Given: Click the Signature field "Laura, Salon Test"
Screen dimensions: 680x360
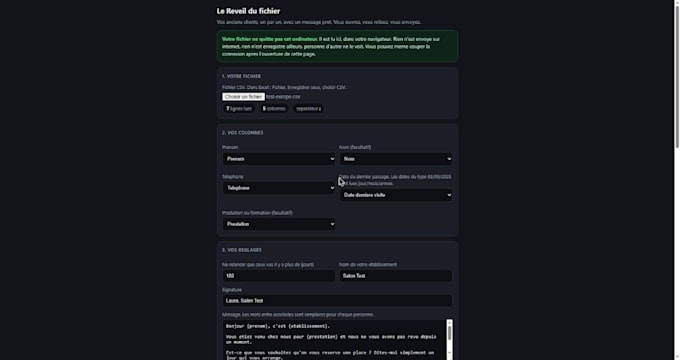Looking at the screenshot, I should (x=337, y=301).
